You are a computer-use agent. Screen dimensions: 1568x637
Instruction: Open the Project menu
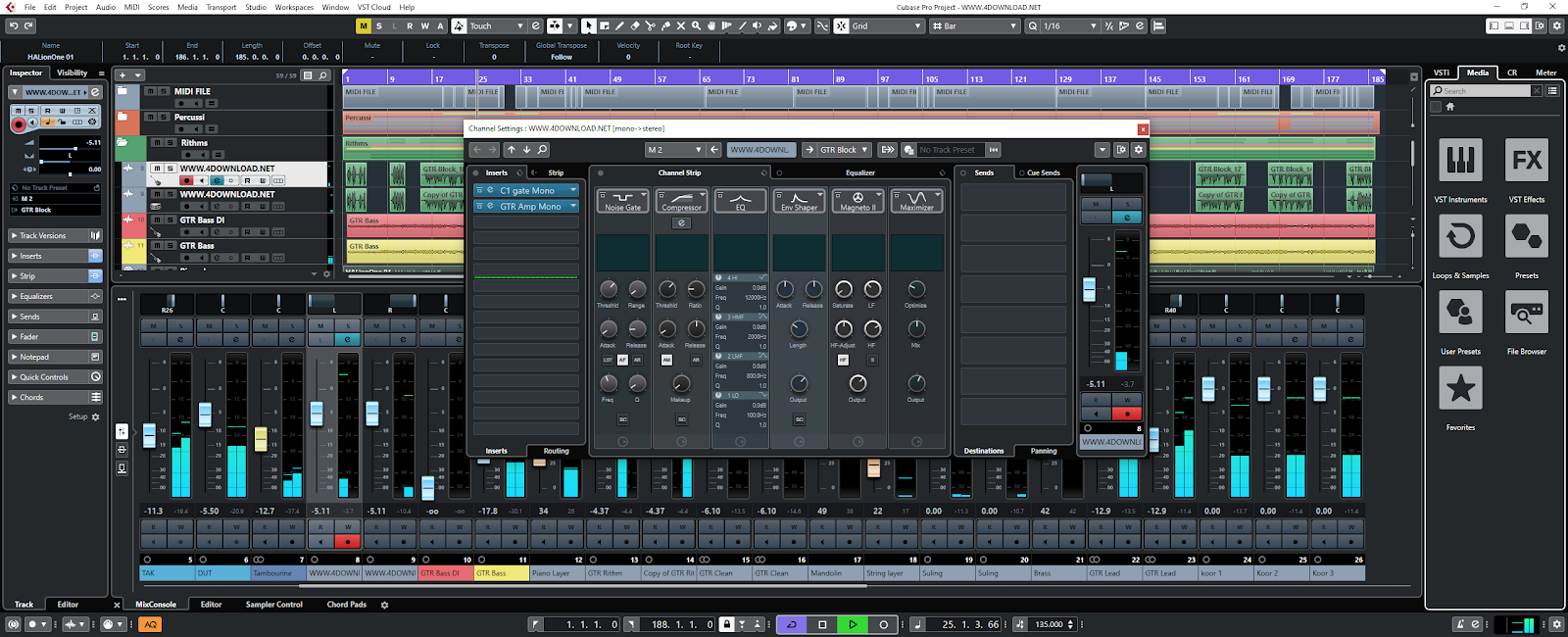pos(75,7)
